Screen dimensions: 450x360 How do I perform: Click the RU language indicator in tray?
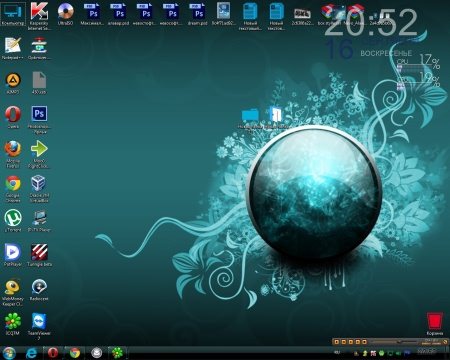coord(337,352)
